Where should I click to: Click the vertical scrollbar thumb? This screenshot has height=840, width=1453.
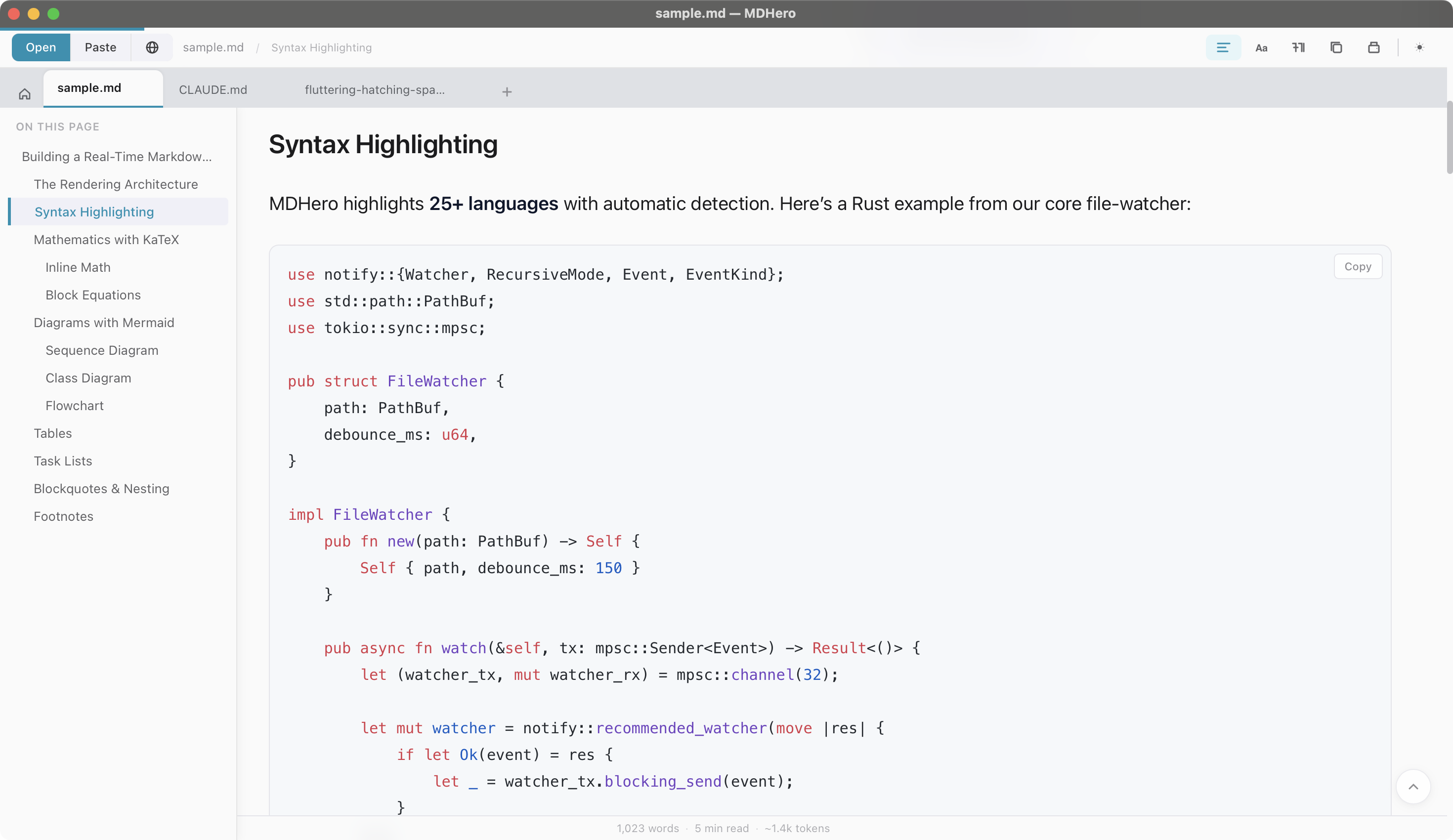point(1449,137)
